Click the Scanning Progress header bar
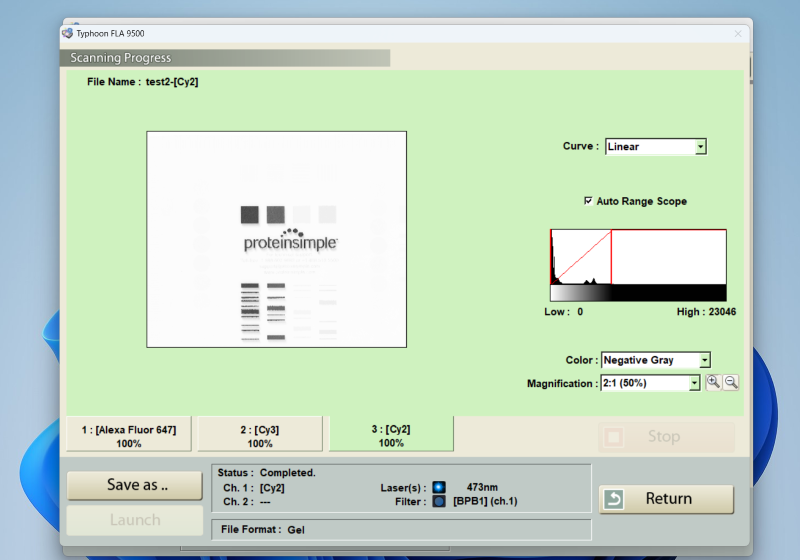 click(x=225, y=58)
